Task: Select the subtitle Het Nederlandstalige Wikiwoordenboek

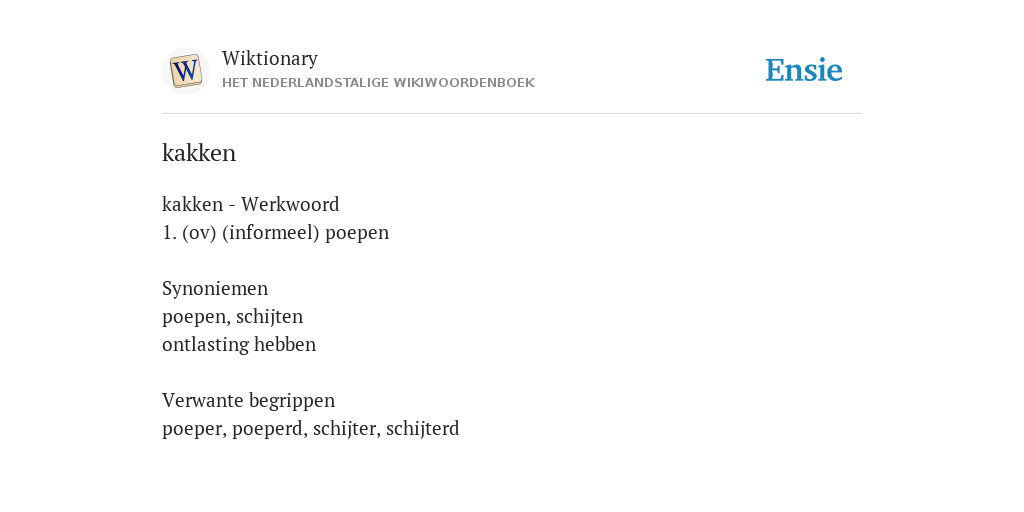Action: [x=378, y=83]
